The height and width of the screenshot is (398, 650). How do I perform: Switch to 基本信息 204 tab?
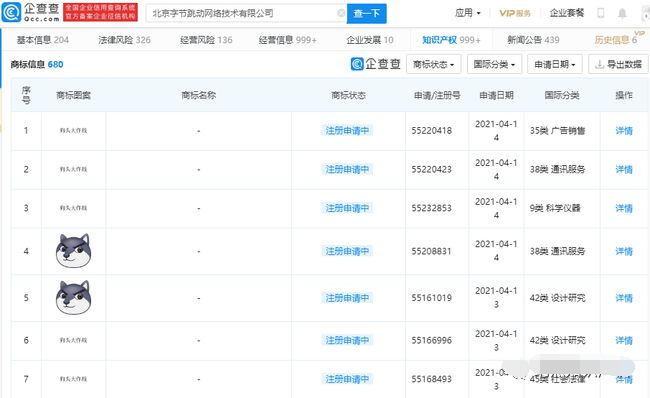42,40
